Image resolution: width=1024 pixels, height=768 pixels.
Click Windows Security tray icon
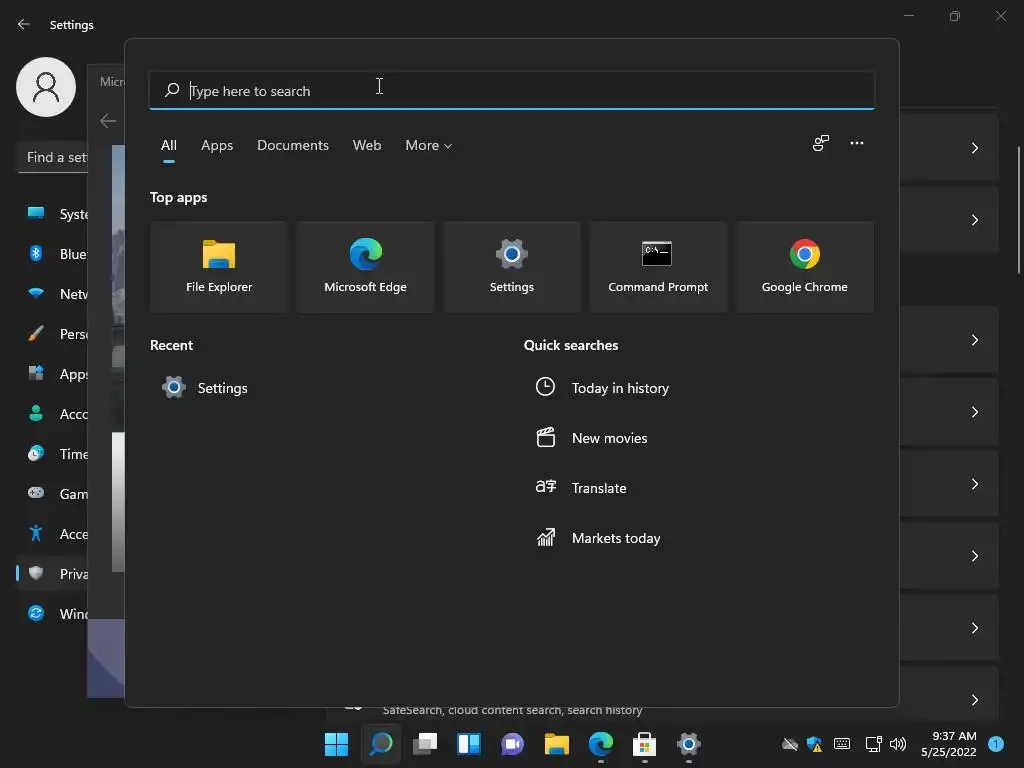pos(814,744)
